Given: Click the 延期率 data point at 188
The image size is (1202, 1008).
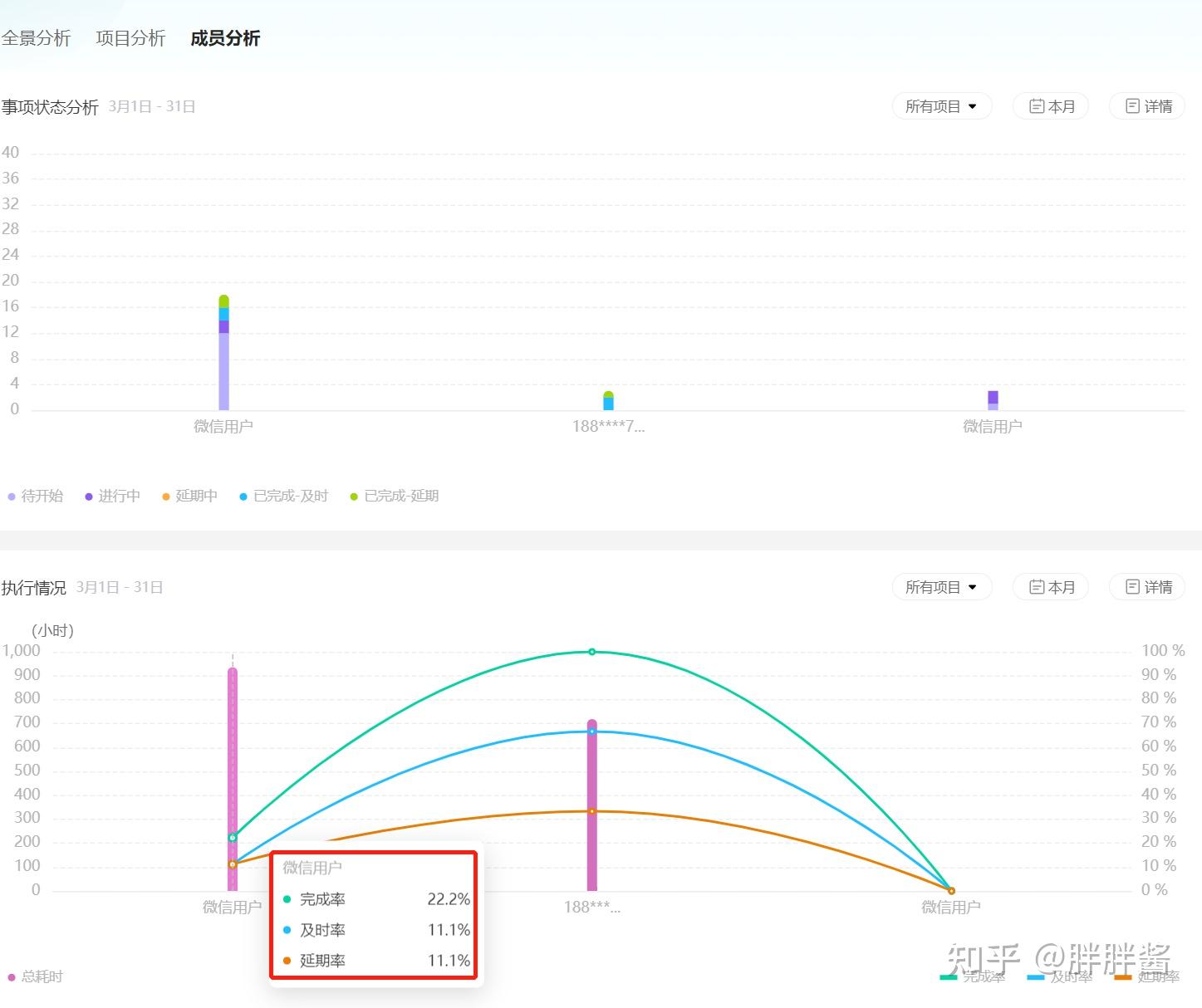Looking at the screenshot, I should coord(592,811).
